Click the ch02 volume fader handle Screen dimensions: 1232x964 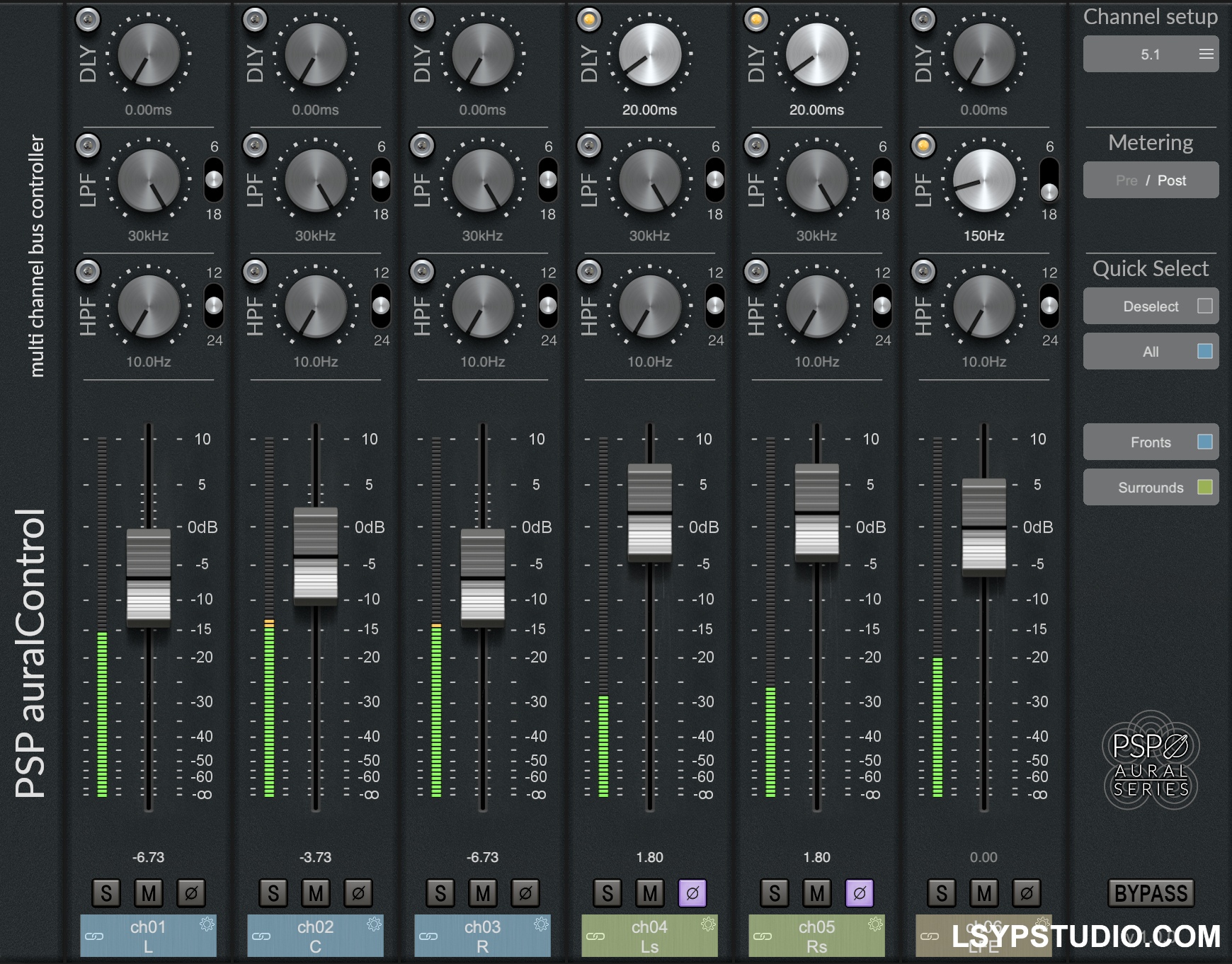[316, 556]
